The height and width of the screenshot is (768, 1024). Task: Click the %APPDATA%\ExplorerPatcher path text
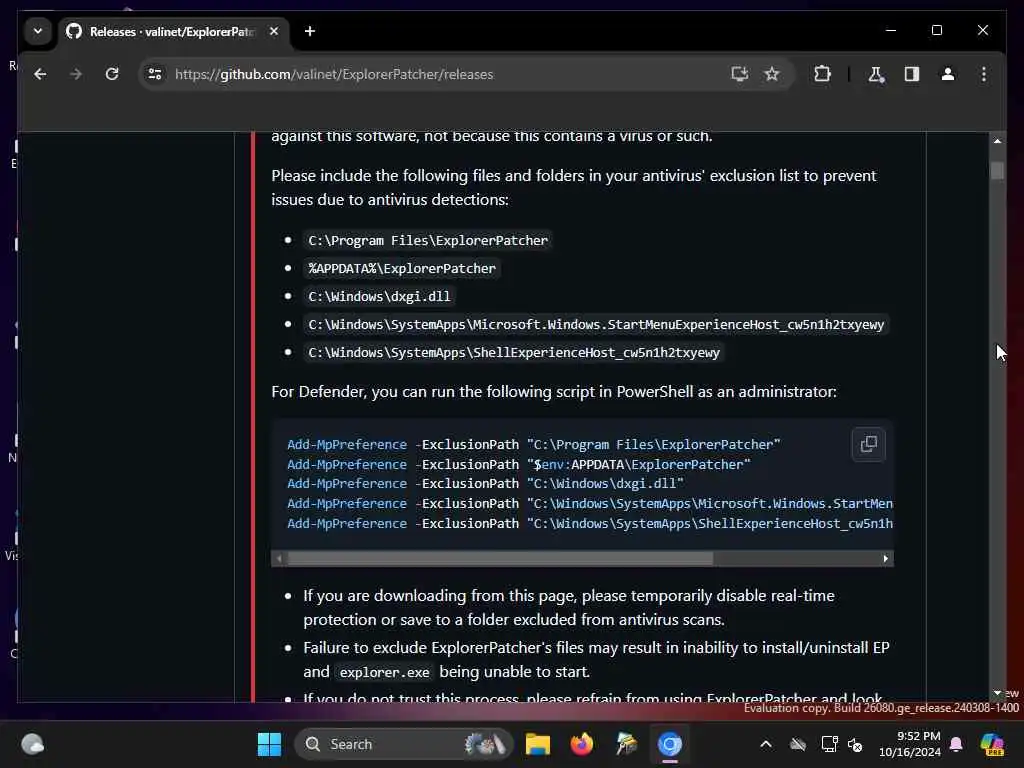click(x=402, y=268)
